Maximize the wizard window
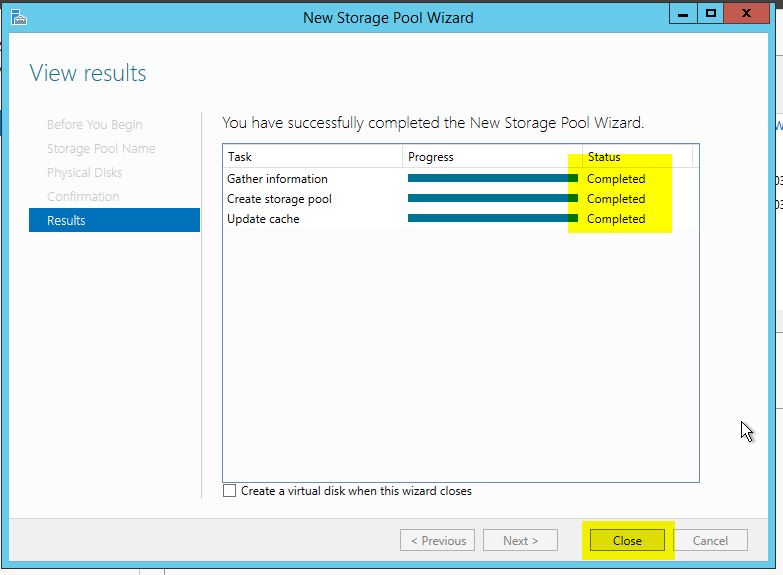Viewport: 783px width, 575px height. (711, 14)
